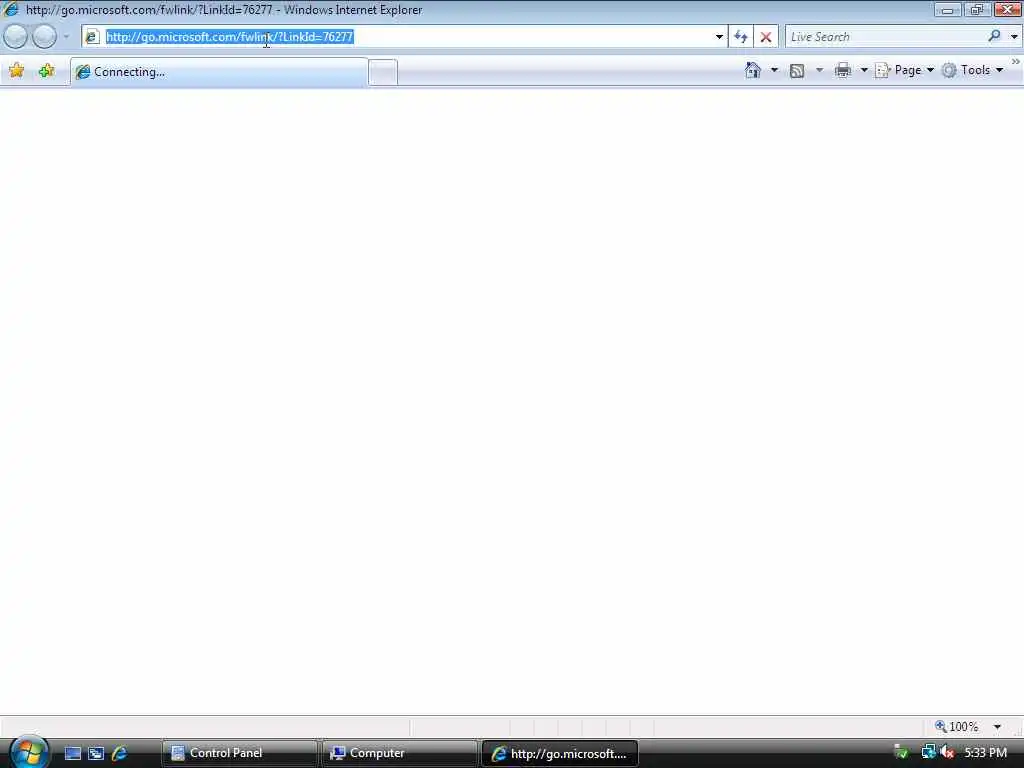
Task: Switch to Computer taskbar button
Action: click(400, 753)
